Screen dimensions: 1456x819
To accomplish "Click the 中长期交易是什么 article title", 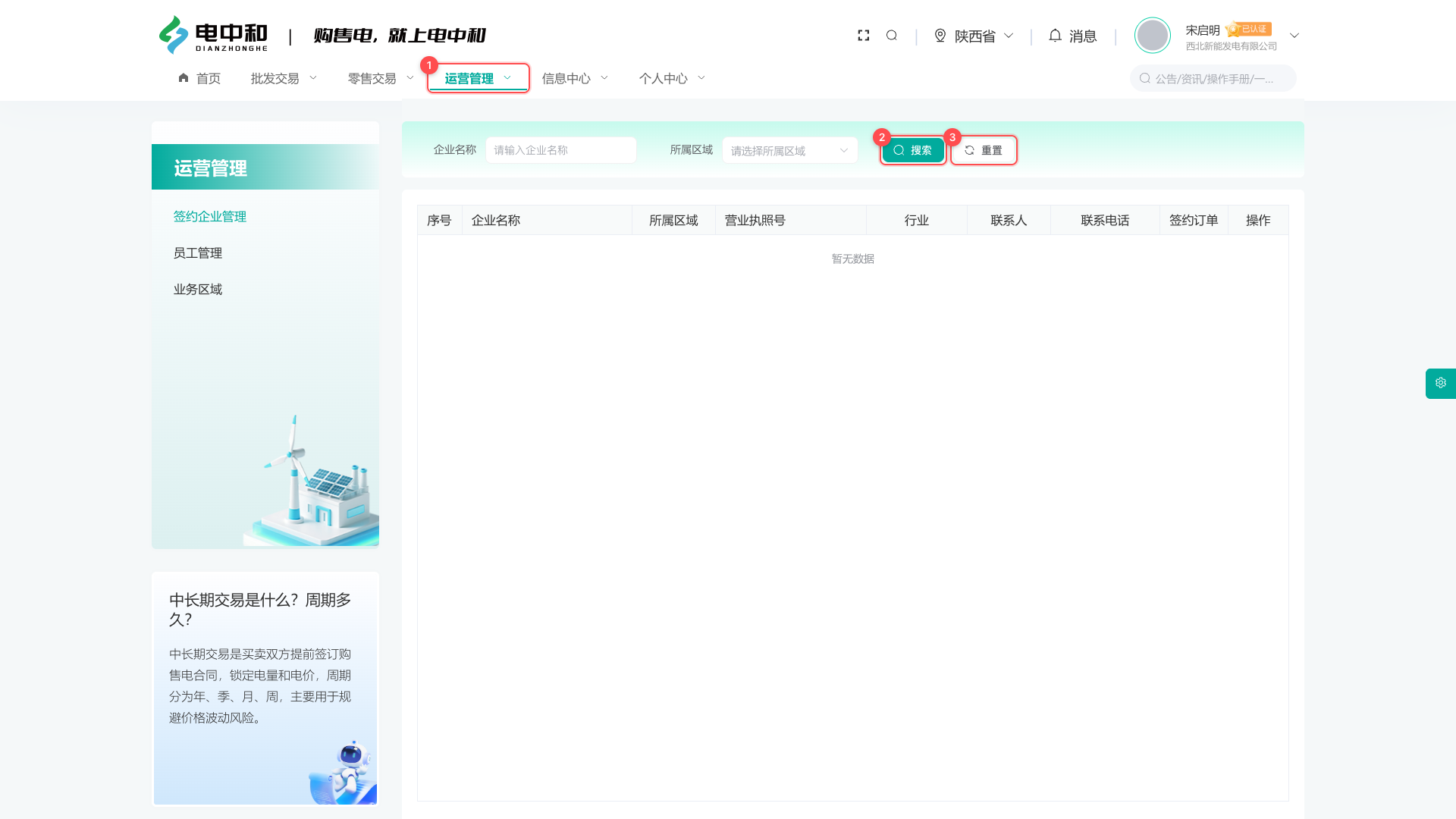I will (x=260, y=610).
